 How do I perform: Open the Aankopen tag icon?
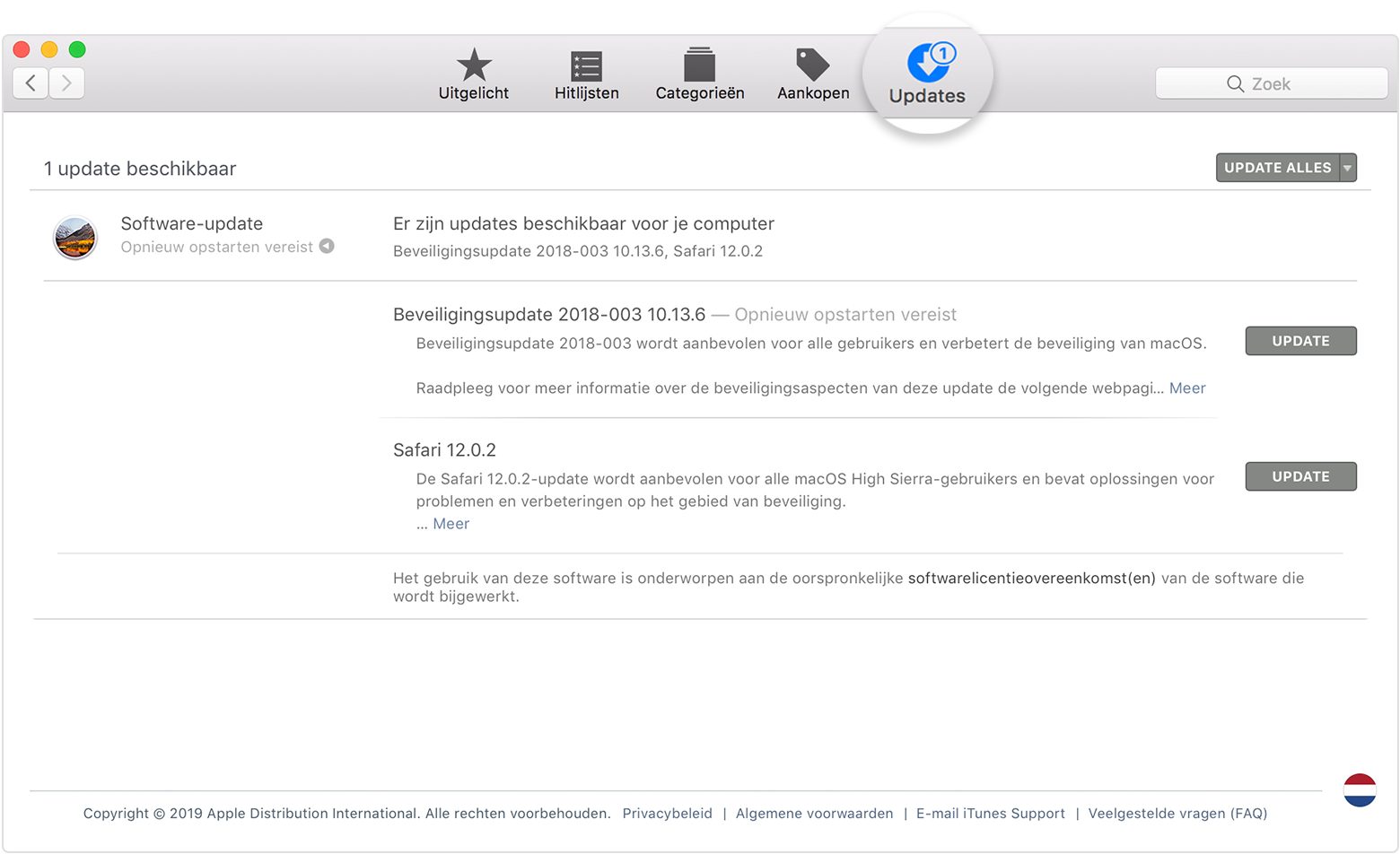point(812,65)
